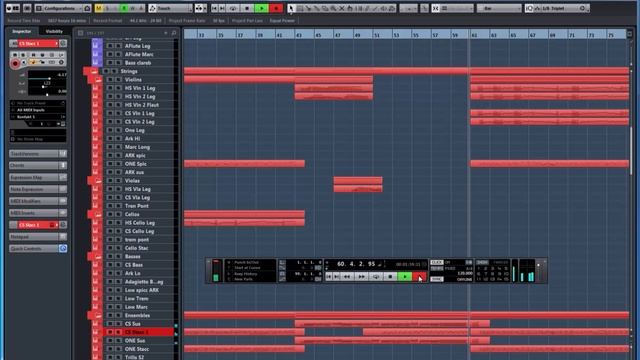
Task: Toggle global Read automation button R
Action: click(124, 8)
